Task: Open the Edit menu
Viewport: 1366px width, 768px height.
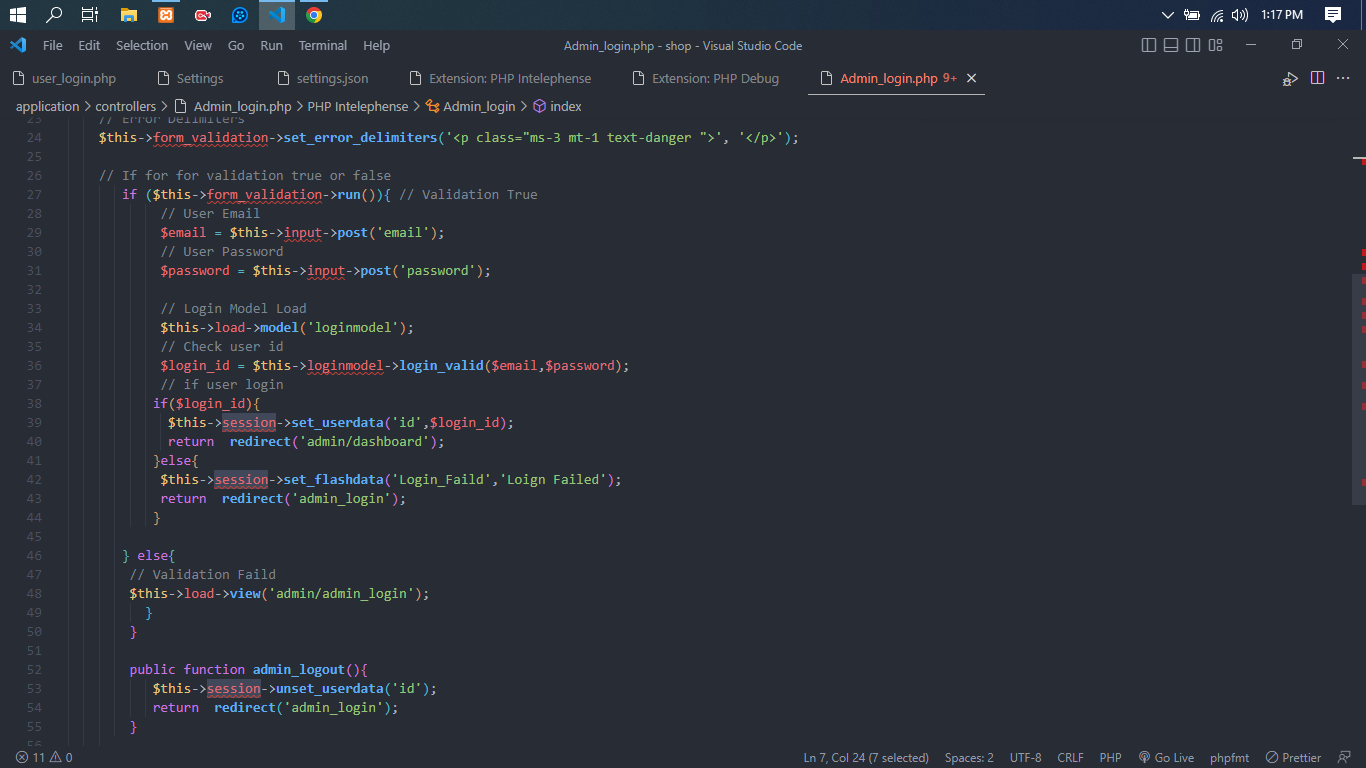Action: coord(89,45)
